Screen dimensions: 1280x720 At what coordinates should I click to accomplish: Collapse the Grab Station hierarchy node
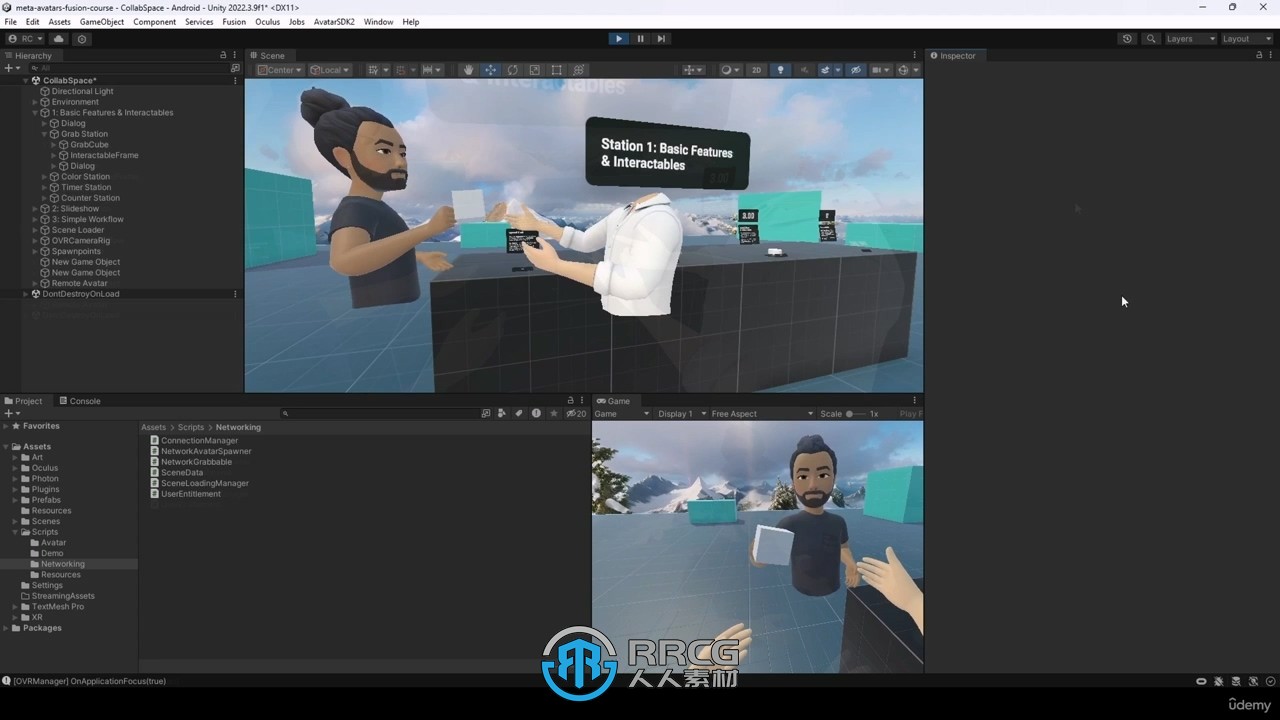(x=45, y=134)
